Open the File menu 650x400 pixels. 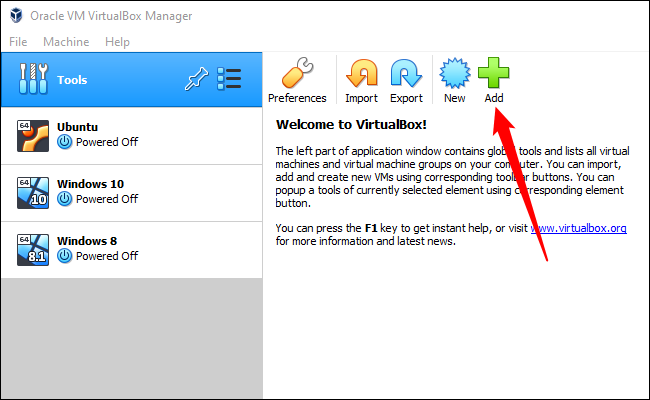pyautogui.click(x=18, y=42)
